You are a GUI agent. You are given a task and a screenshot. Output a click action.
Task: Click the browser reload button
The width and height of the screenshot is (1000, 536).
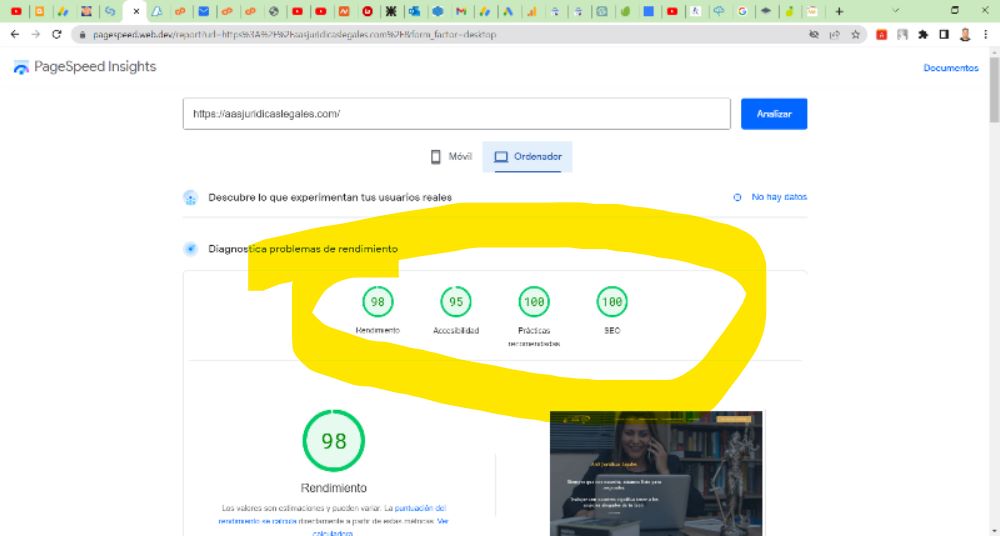pyautogui.click(x=56, y=34)
